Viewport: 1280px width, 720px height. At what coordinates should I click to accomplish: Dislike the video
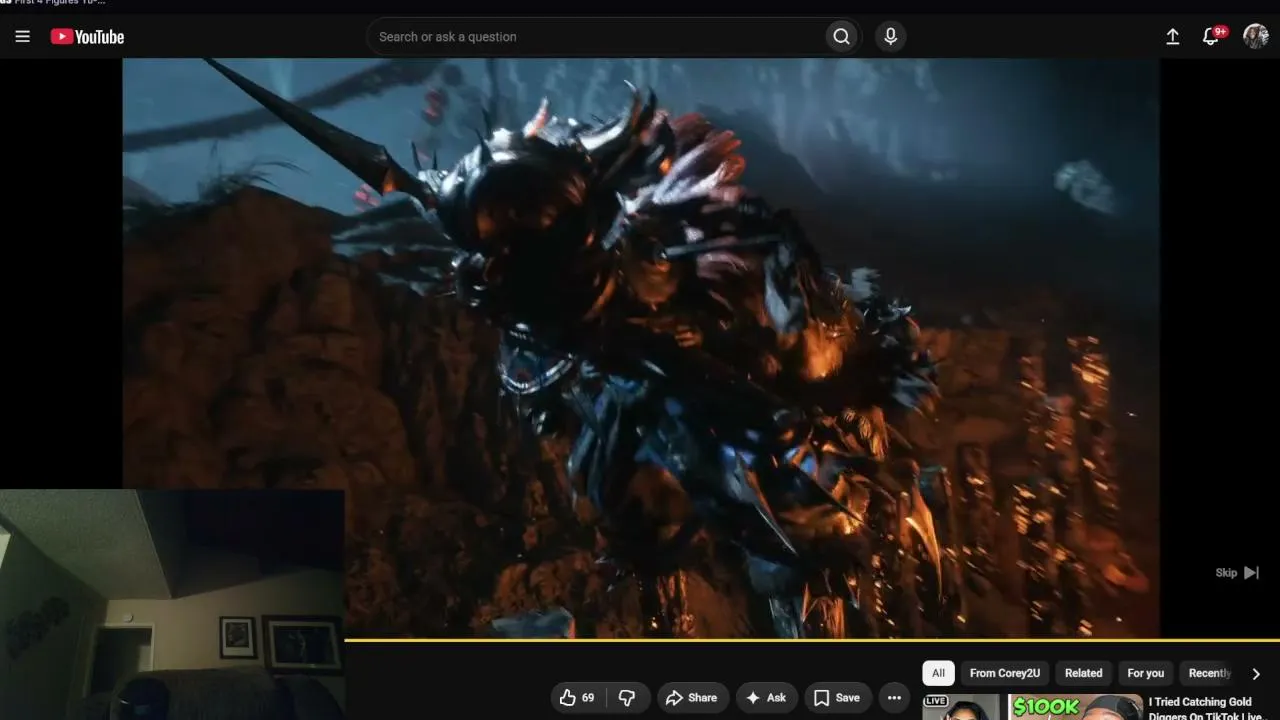click(627, 698)
